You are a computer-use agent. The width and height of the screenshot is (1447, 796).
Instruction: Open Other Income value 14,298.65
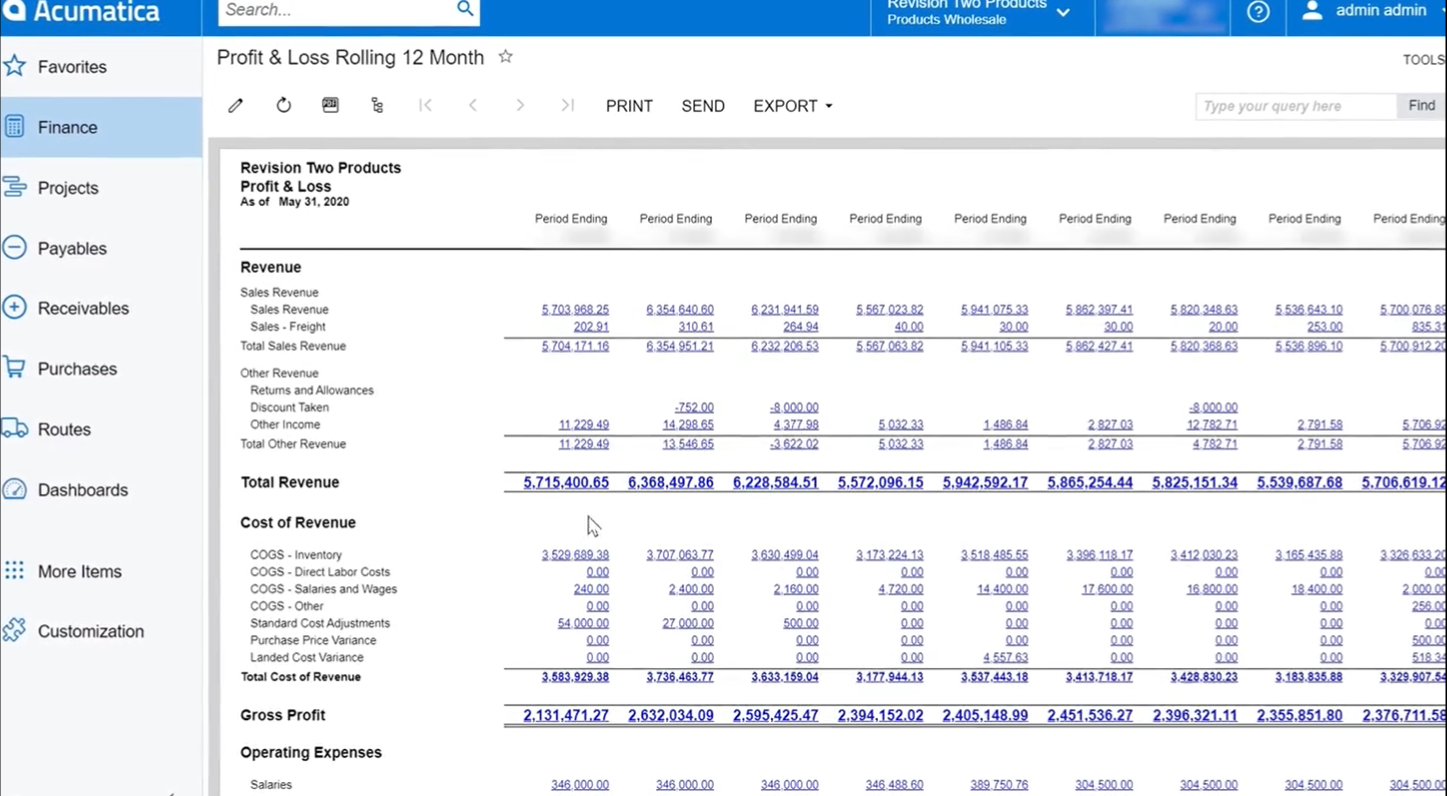click(688, 425)
